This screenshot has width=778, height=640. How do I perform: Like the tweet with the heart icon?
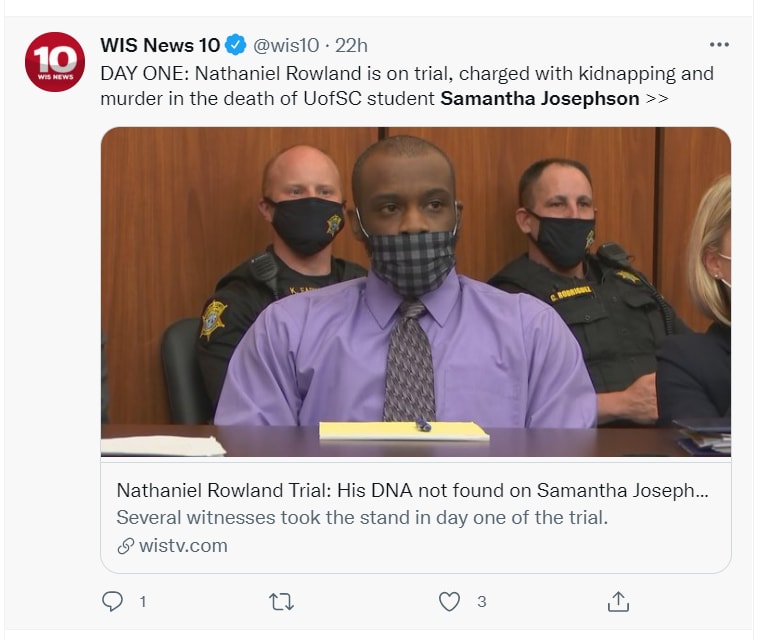click(x=450, y=601)
